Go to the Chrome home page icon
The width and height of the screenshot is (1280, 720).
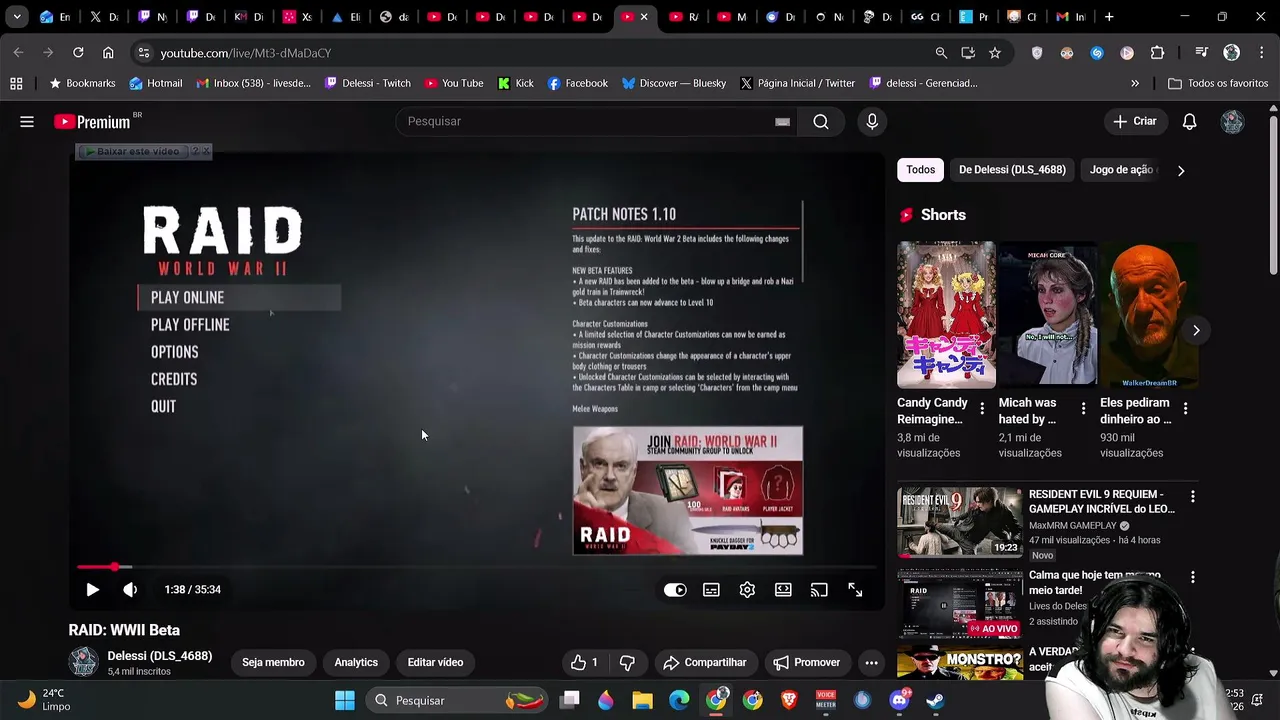click(108, 52)
